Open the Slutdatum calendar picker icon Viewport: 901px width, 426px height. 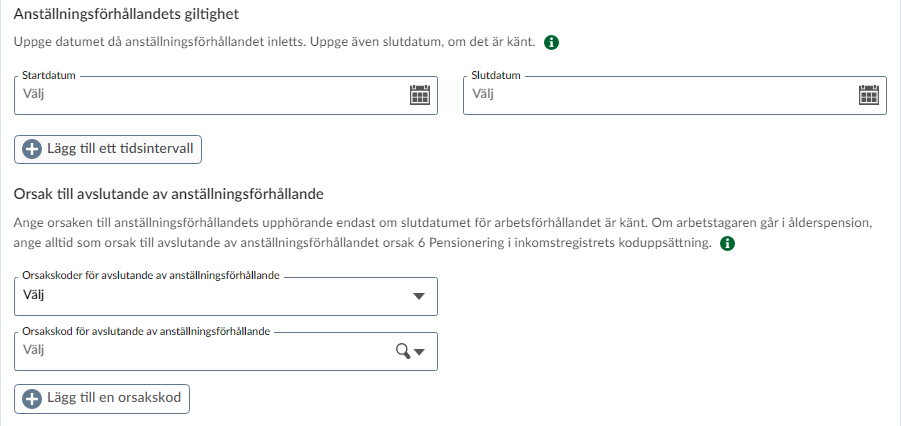[x=869, y=95]
